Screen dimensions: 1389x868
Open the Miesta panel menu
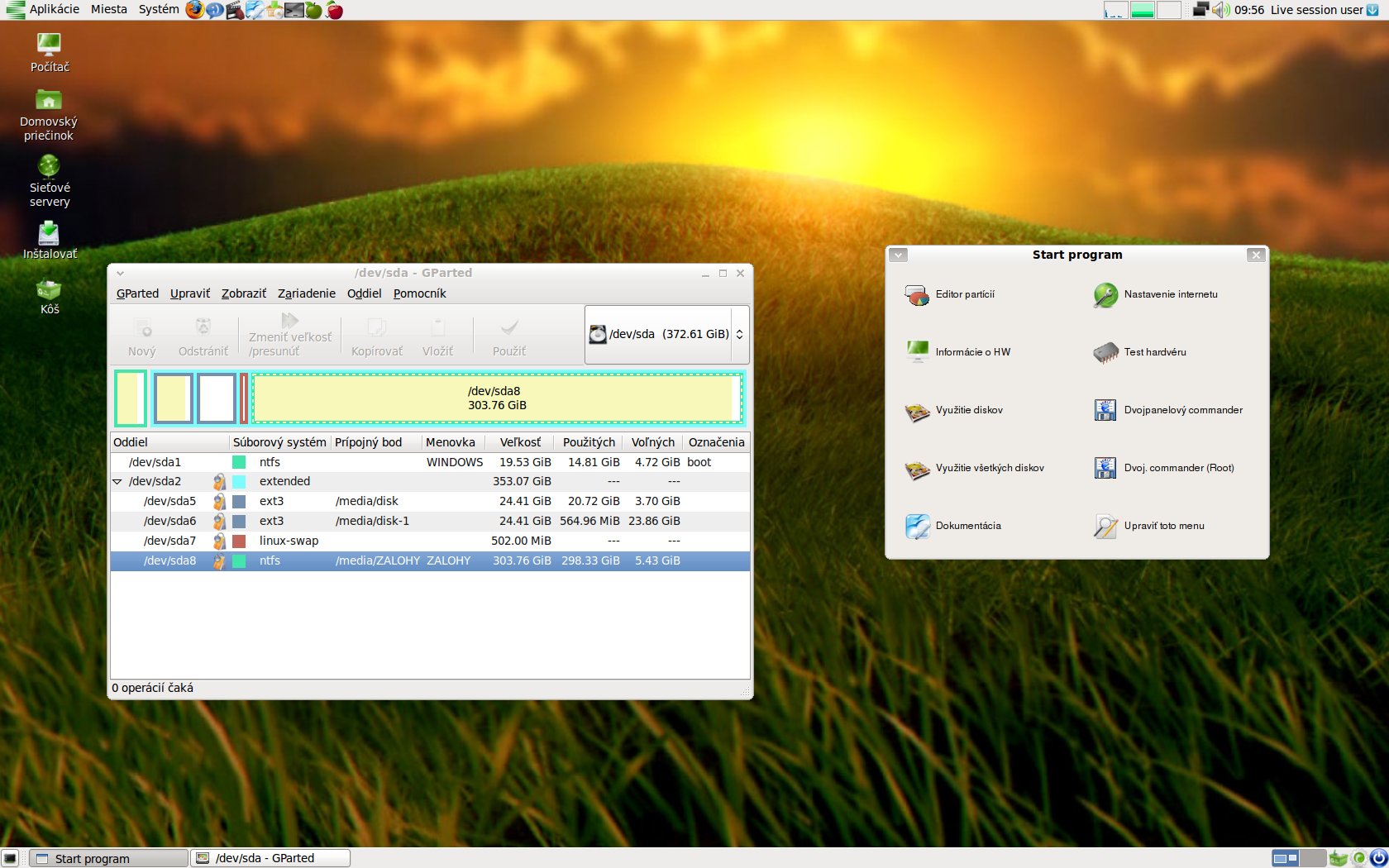tap(109, 9)
